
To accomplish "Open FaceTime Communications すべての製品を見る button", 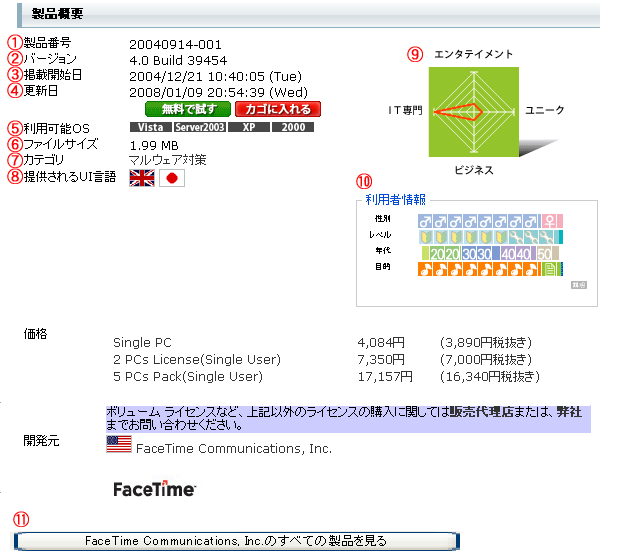I will click(236, 541).
